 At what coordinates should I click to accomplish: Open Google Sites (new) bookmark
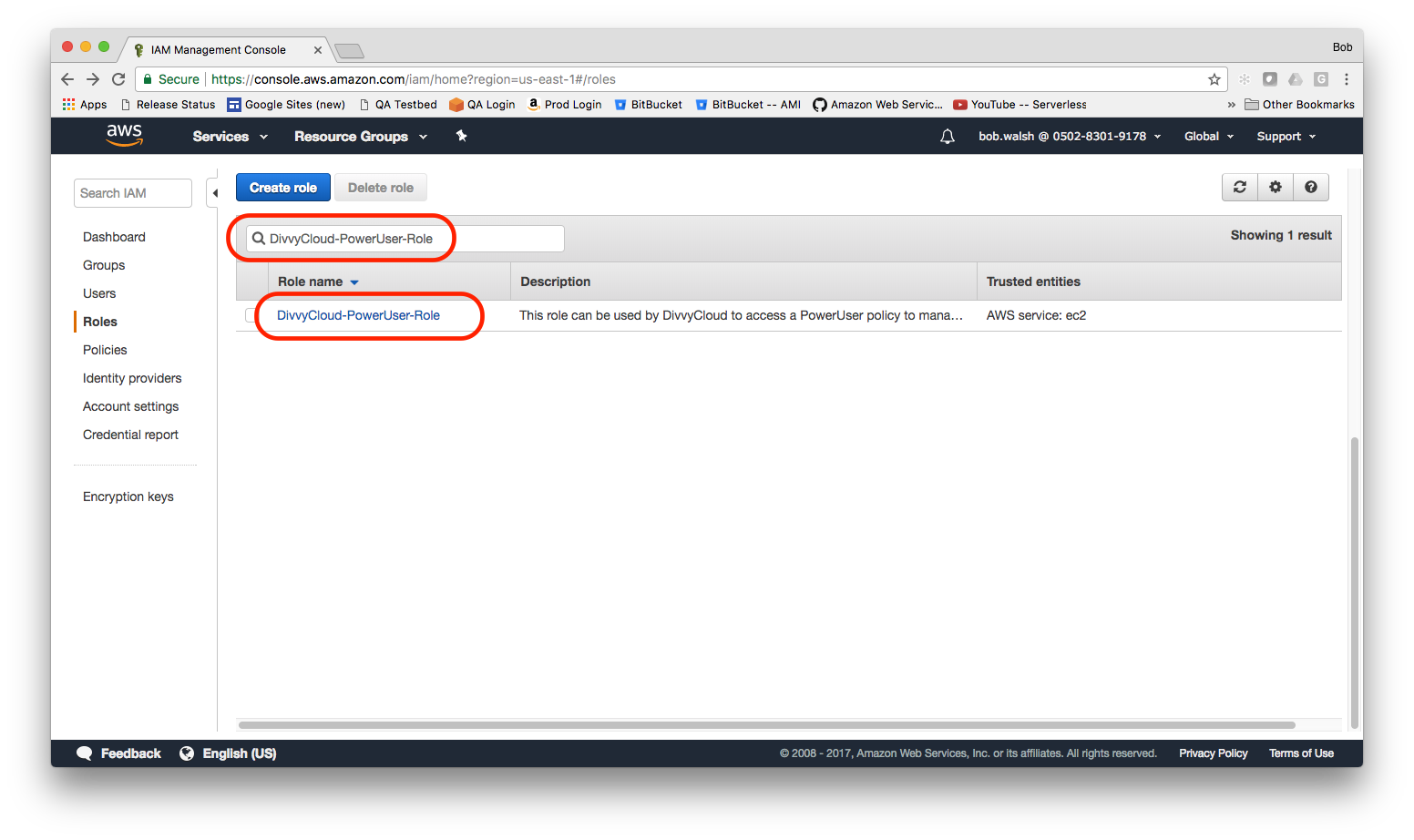point(286,105)
